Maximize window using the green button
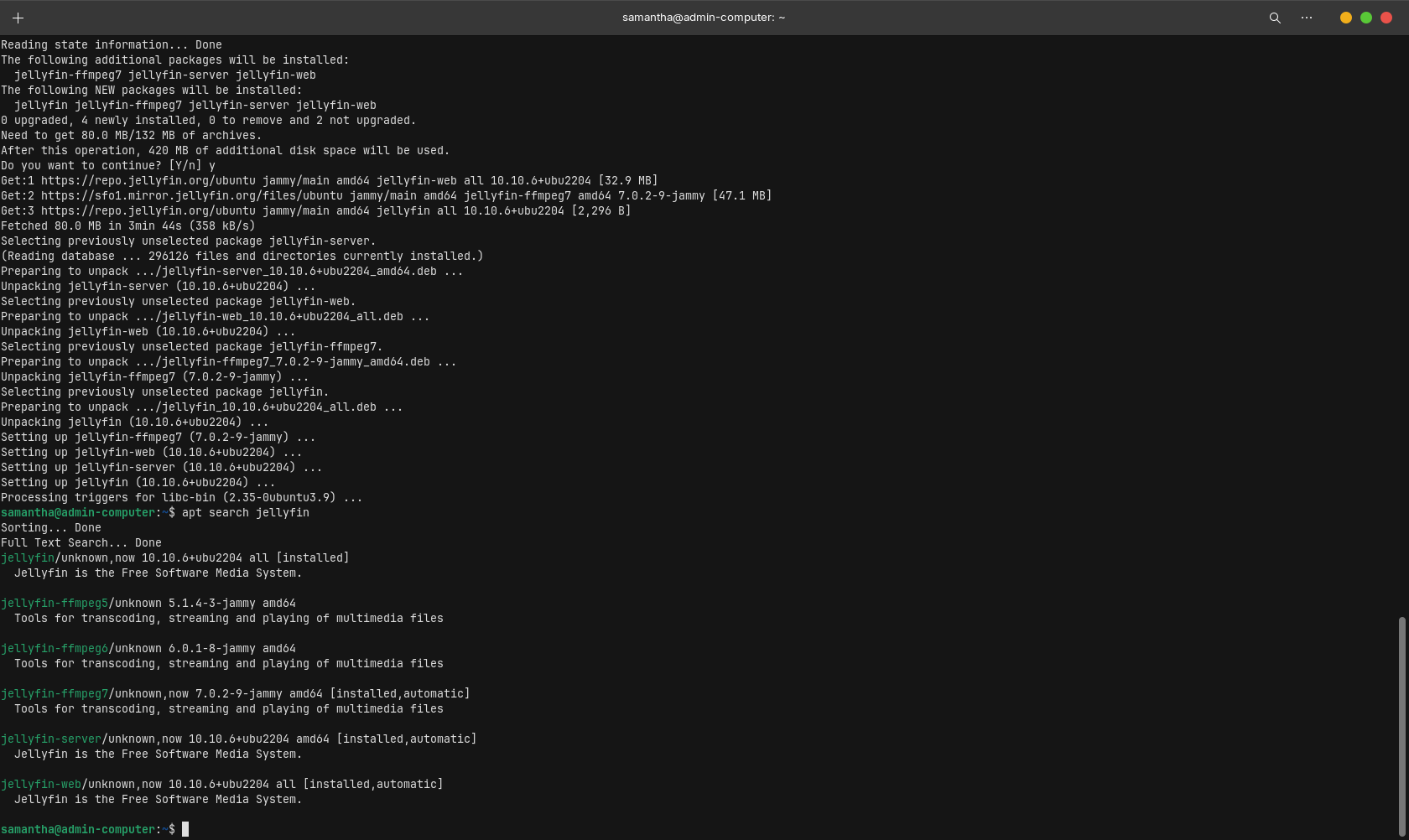 pyautogui.click(x=1366, y=18)
